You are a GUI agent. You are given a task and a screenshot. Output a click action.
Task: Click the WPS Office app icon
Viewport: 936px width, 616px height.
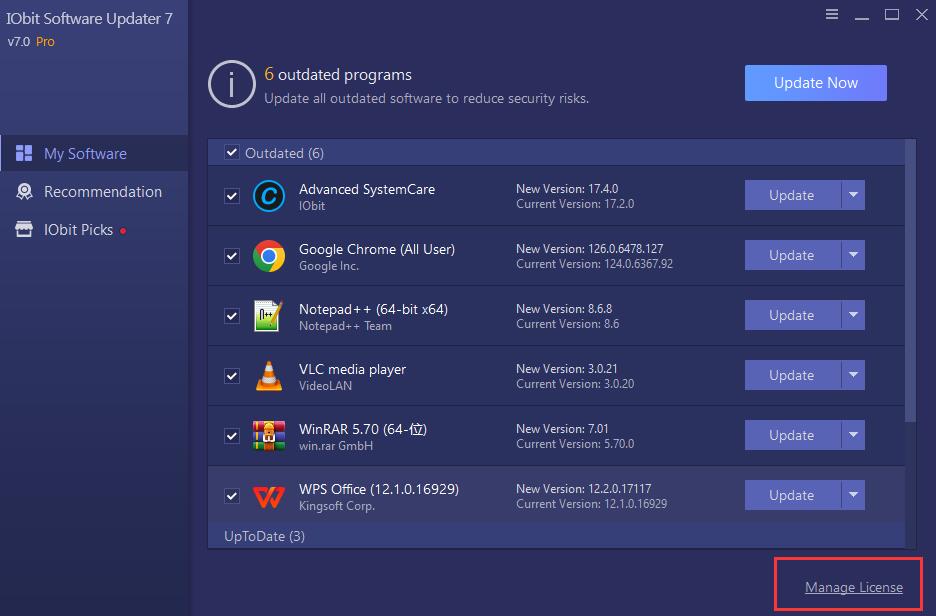point(269,496)
